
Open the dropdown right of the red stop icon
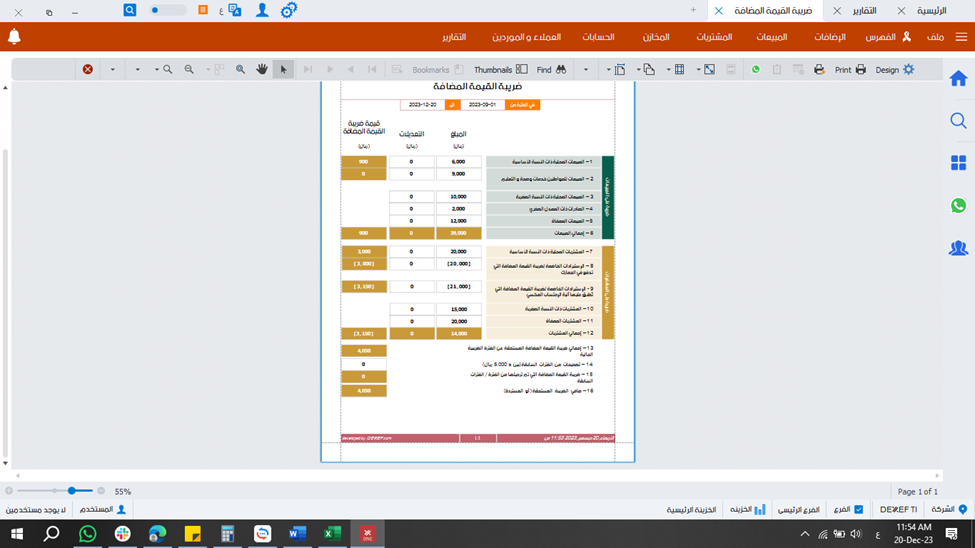113,70
